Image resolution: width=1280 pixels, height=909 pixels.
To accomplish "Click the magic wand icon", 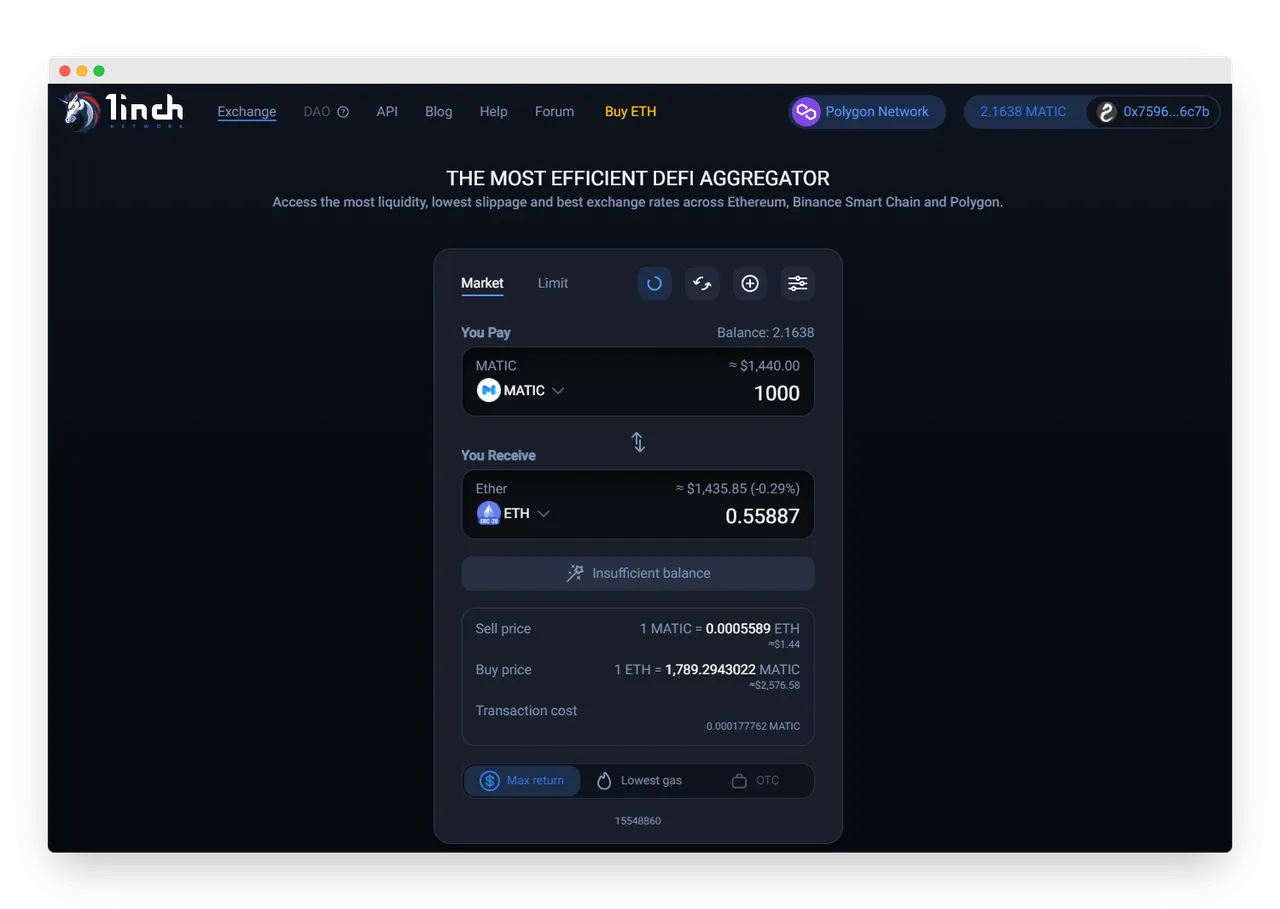I will pos(575,573).
